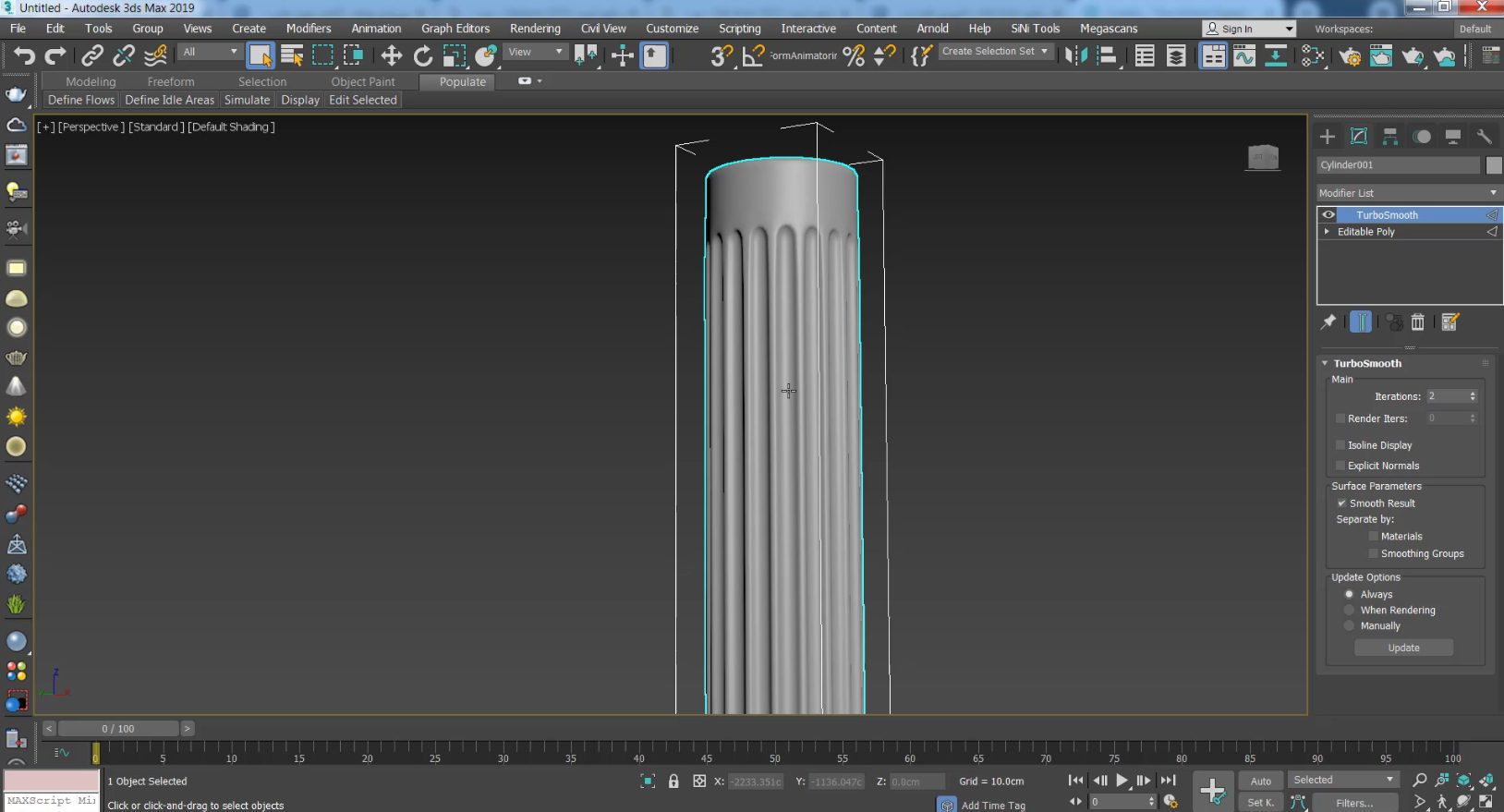Enable the Explicit Normals checkbox
Image resolution: width=1504 pixels, height=812 pixels.
point(1340,466)
